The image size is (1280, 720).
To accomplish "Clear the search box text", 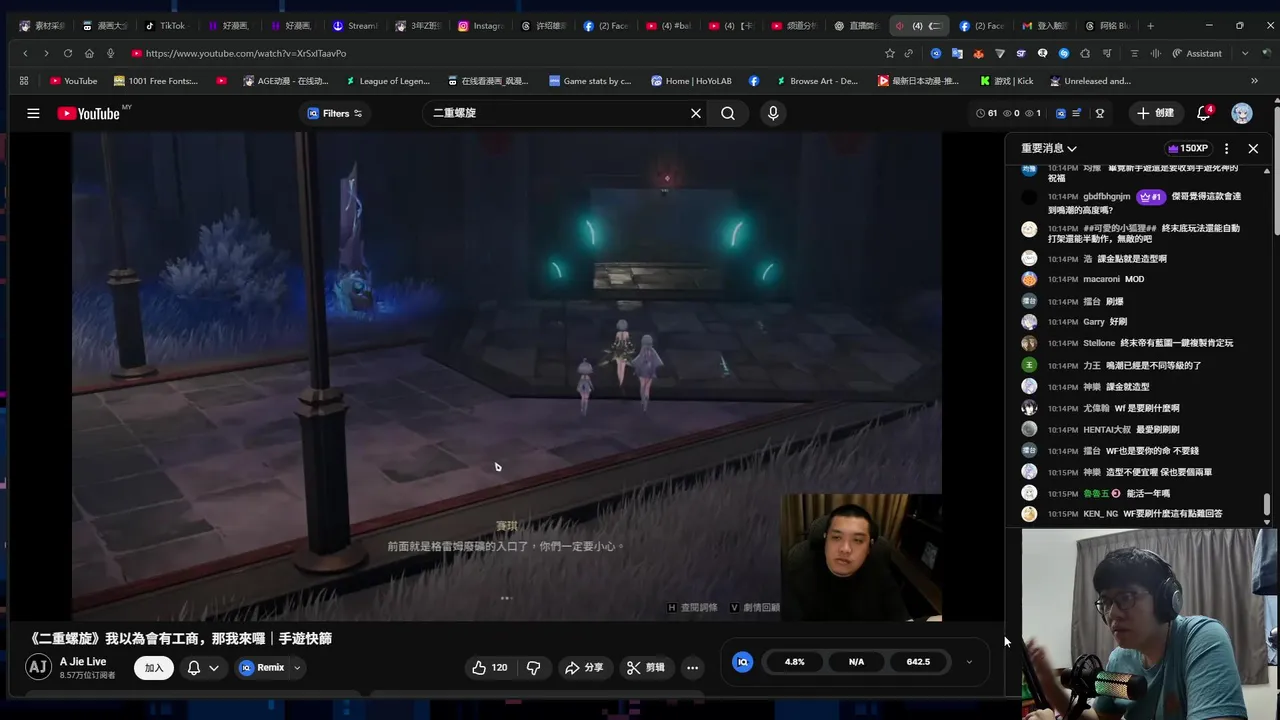I will click(x=696, y=113).
